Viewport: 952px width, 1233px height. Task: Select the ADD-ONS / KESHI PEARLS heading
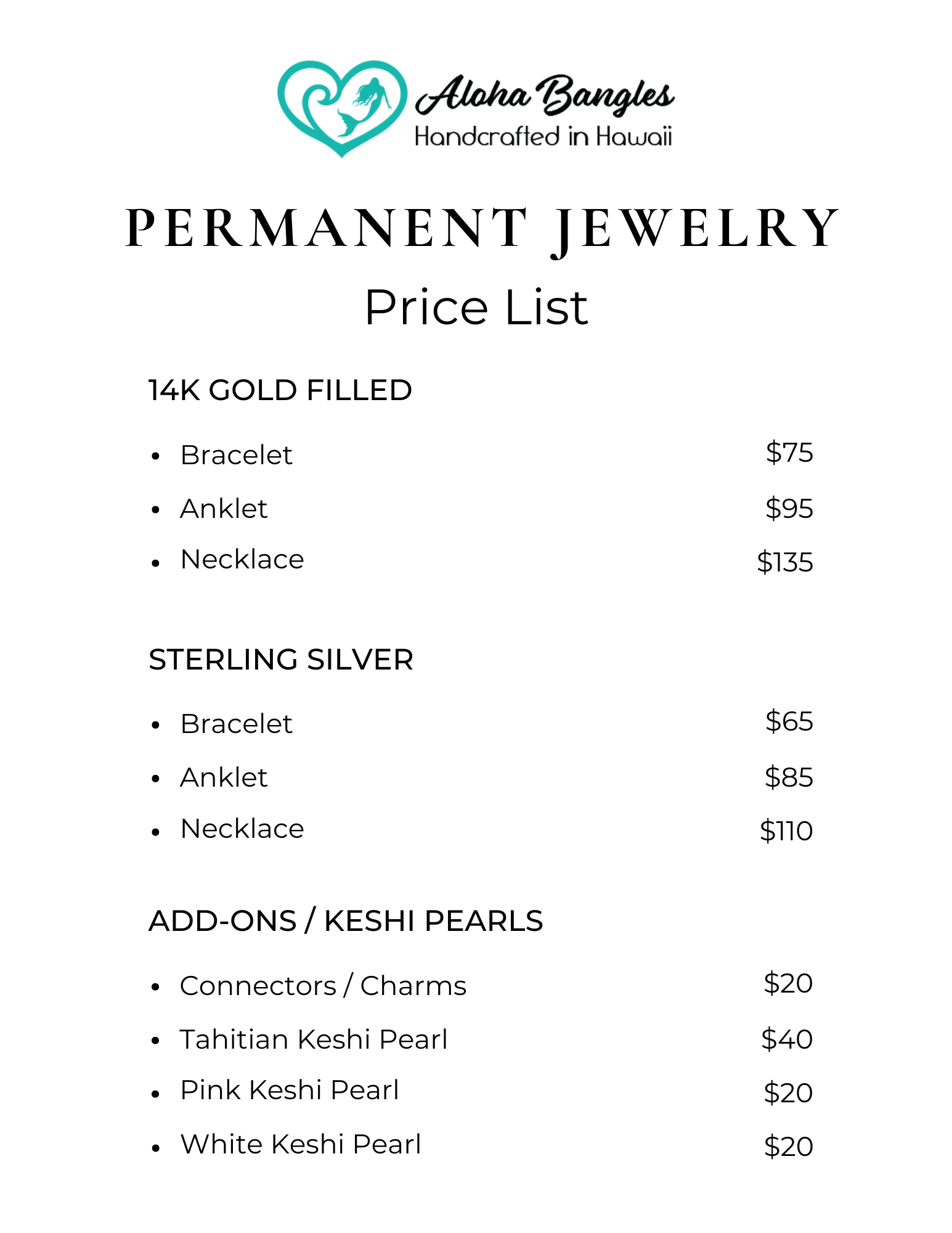346,921
